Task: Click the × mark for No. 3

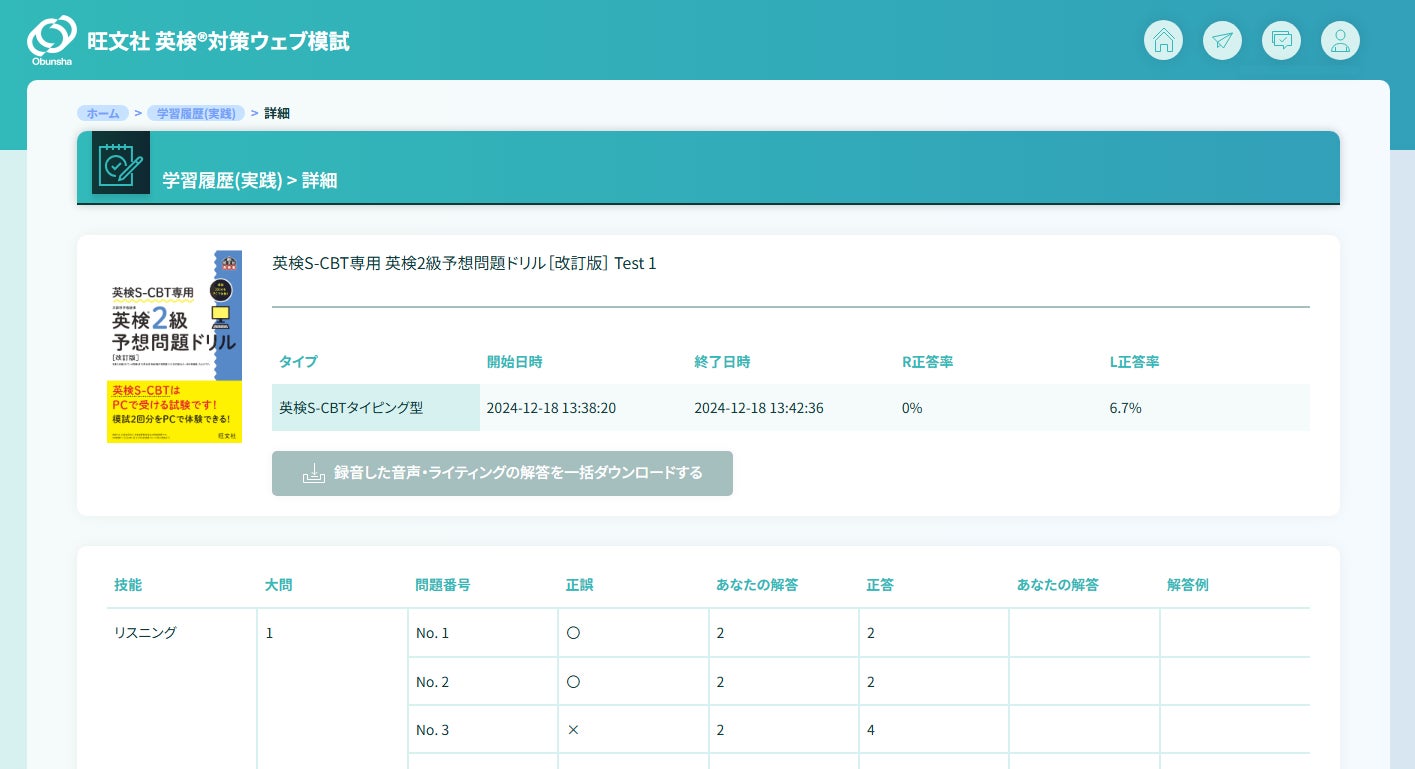Action: coord(573,730)
